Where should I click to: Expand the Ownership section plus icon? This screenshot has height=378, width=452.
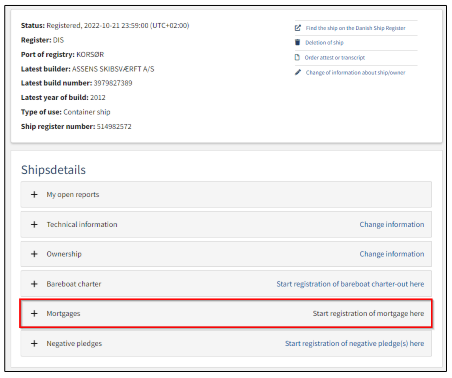(34, 254)
